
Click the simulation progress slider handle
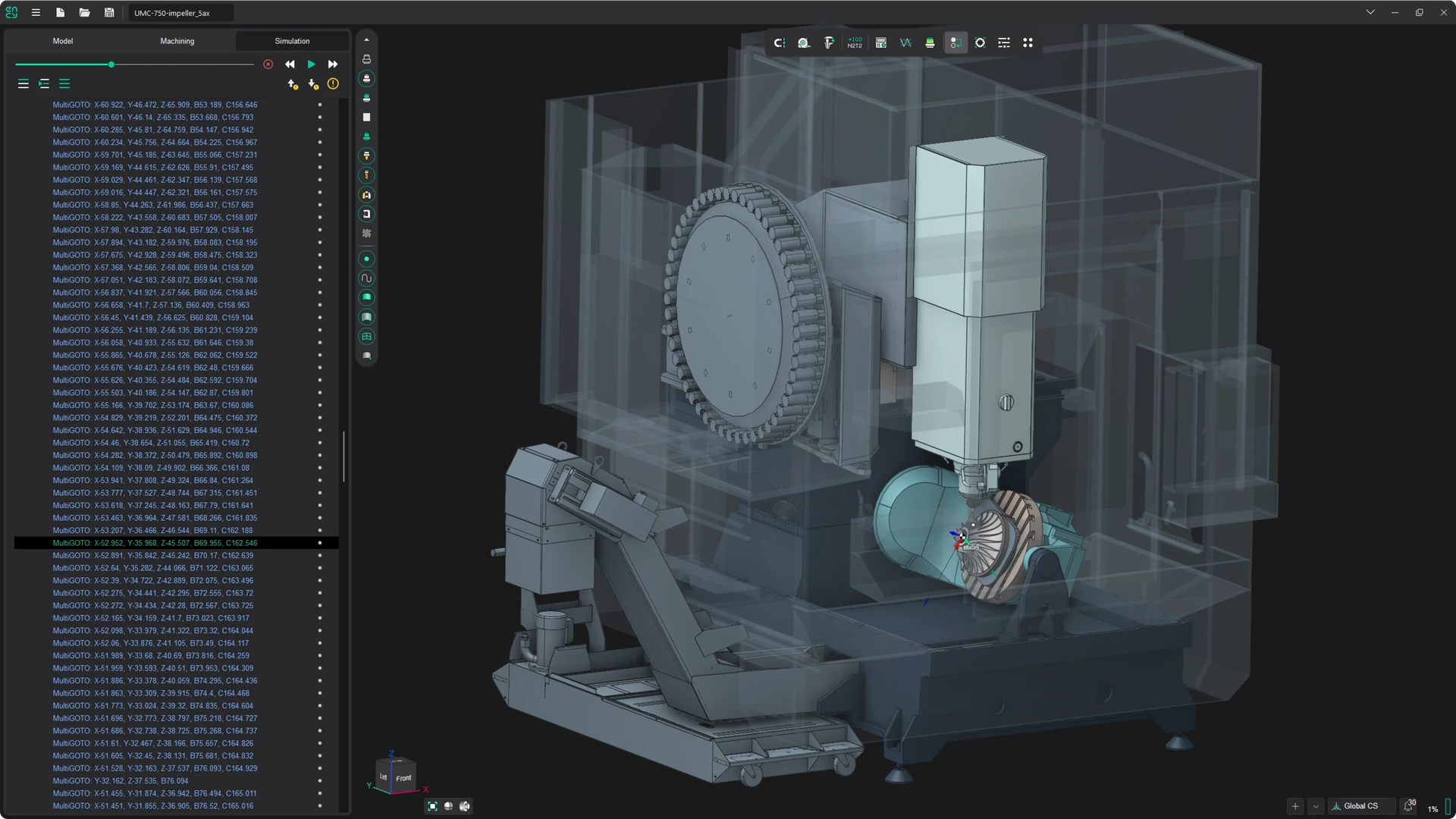click(111, 64)
